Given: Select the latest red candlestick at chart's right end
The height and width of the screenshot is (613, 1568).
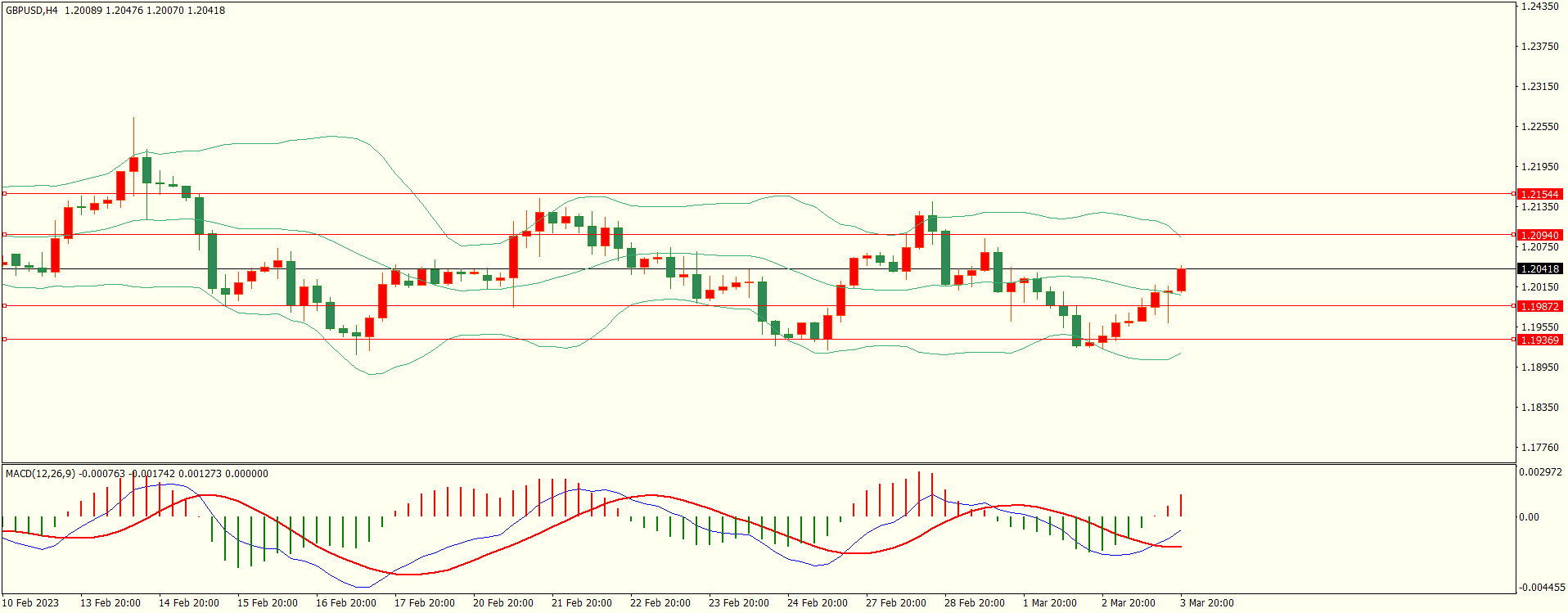Looking at the screenshot, I should pos(1181,279).
